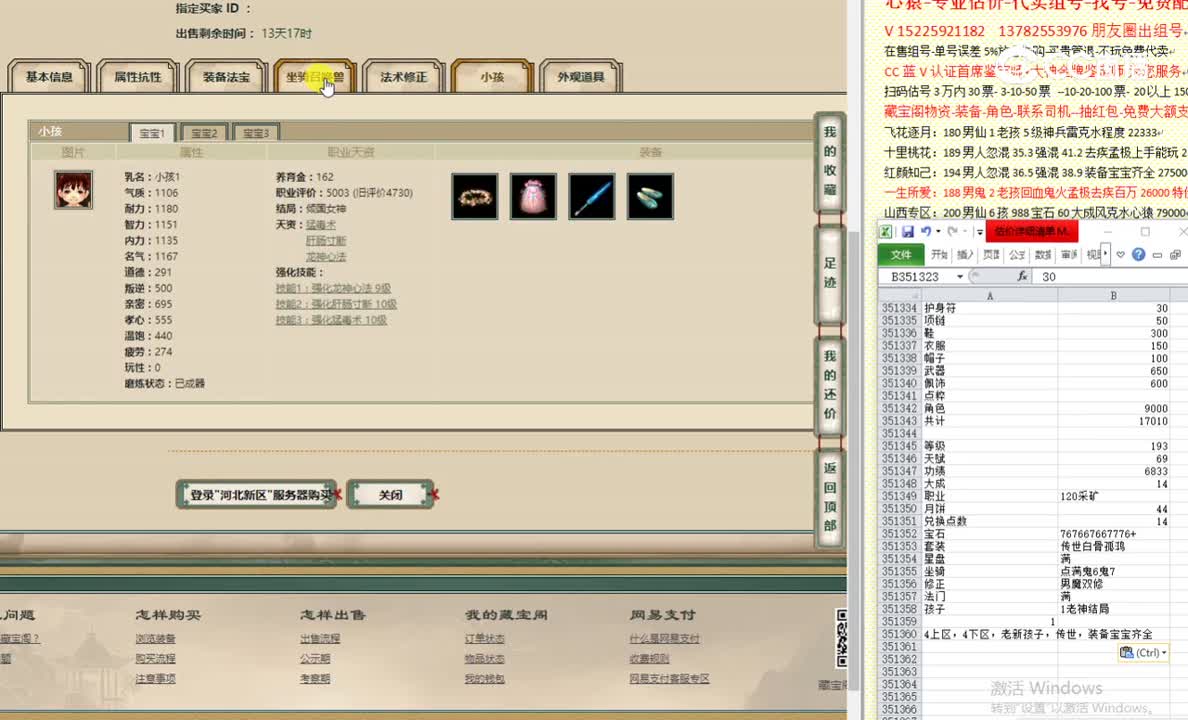Click the Save icon in Excel's title bar
The height and width of the screenshot is (720, 1188).
pos(907,231)
